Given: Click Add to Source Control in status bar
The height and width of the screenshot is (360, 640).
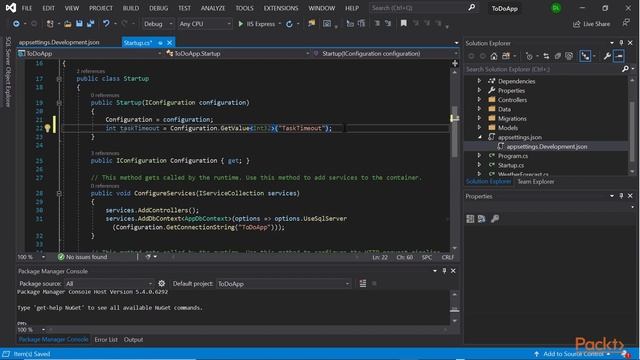Looking at the screenshot, I should point(573,354).
